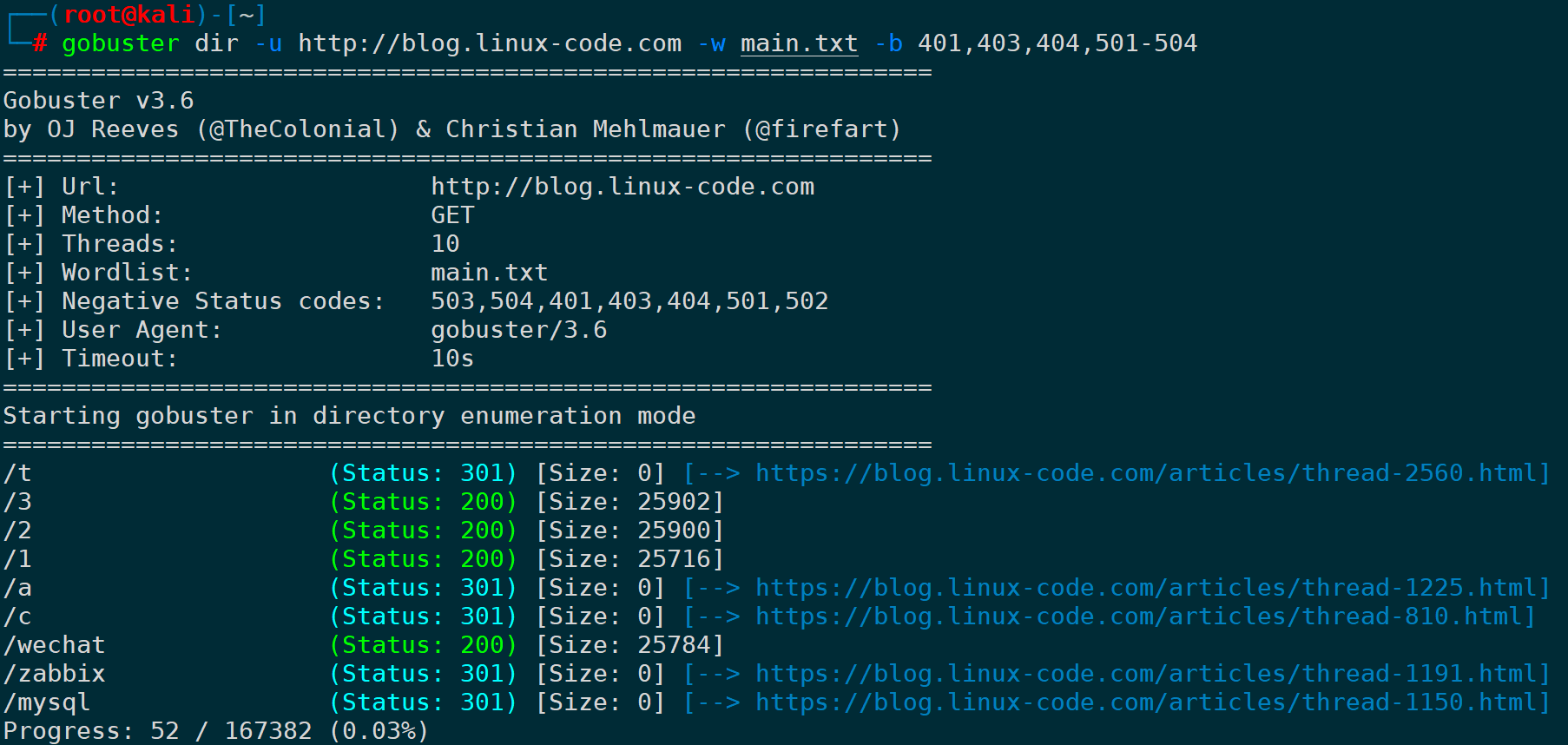
Task: Click Status 301 on the /mysql row
Action: (424, 702)
